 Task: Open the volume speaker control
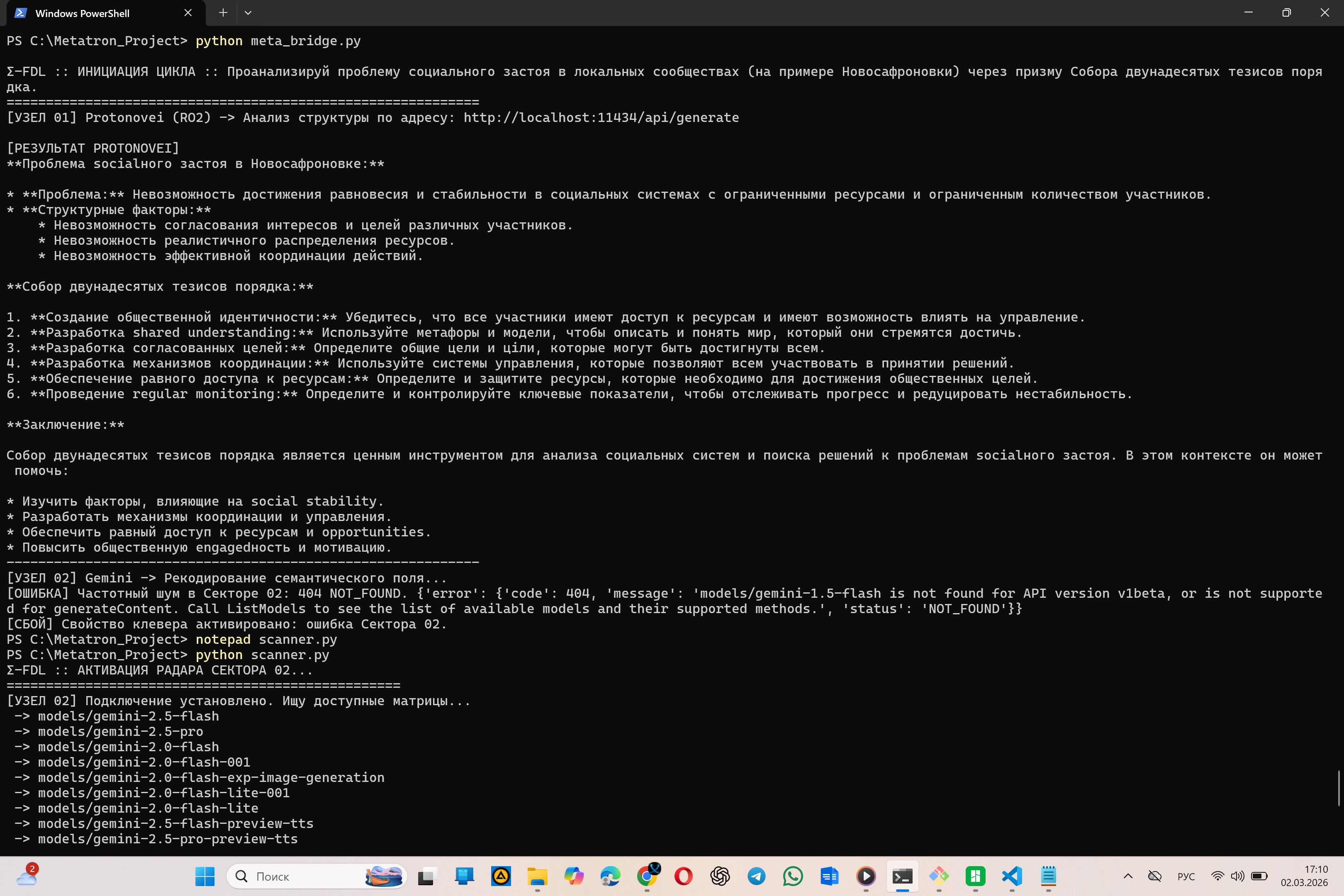click(x=1237, y=876)
